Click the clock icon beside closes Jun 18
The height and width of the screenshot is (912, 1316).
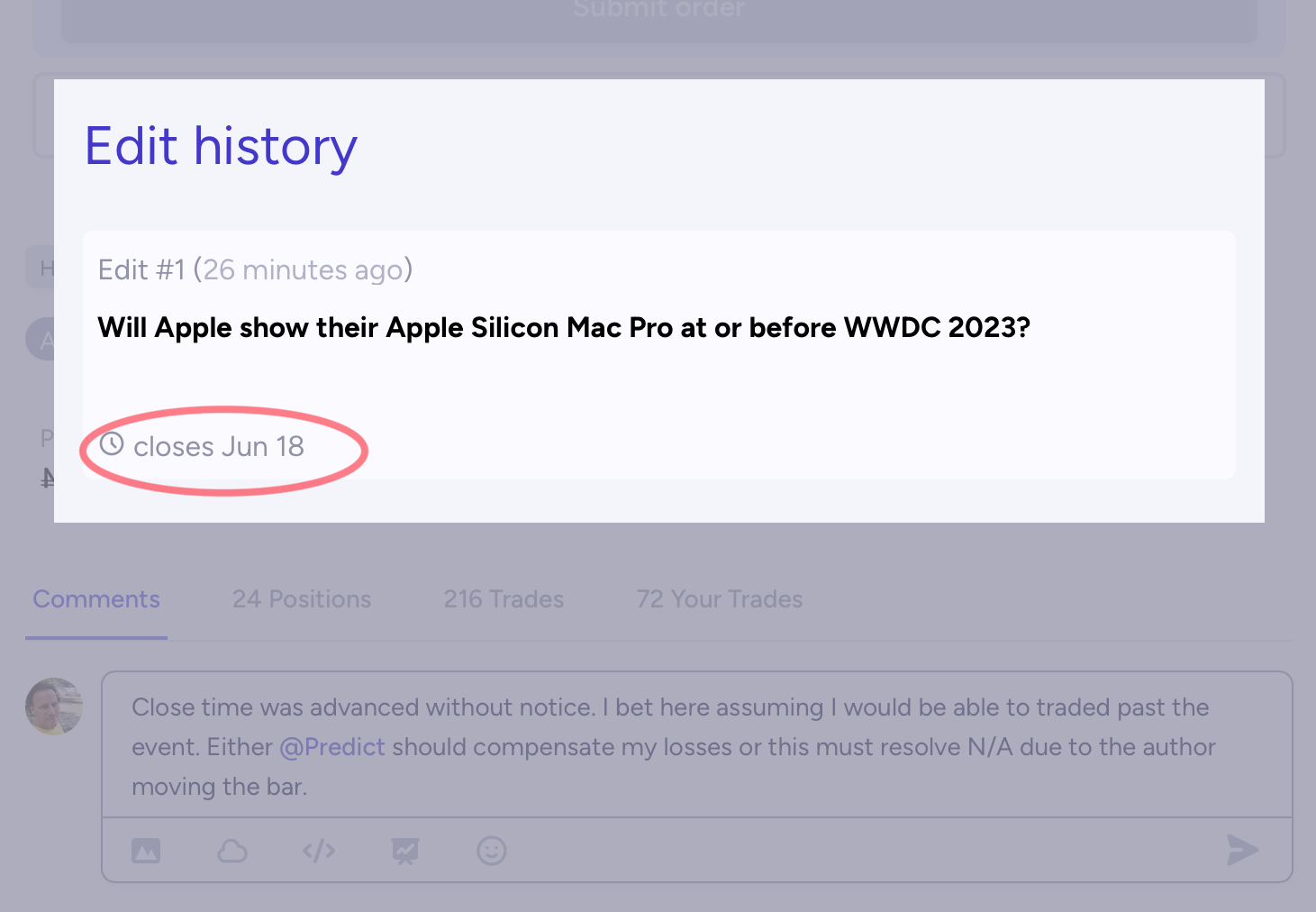tap(112, 444)
